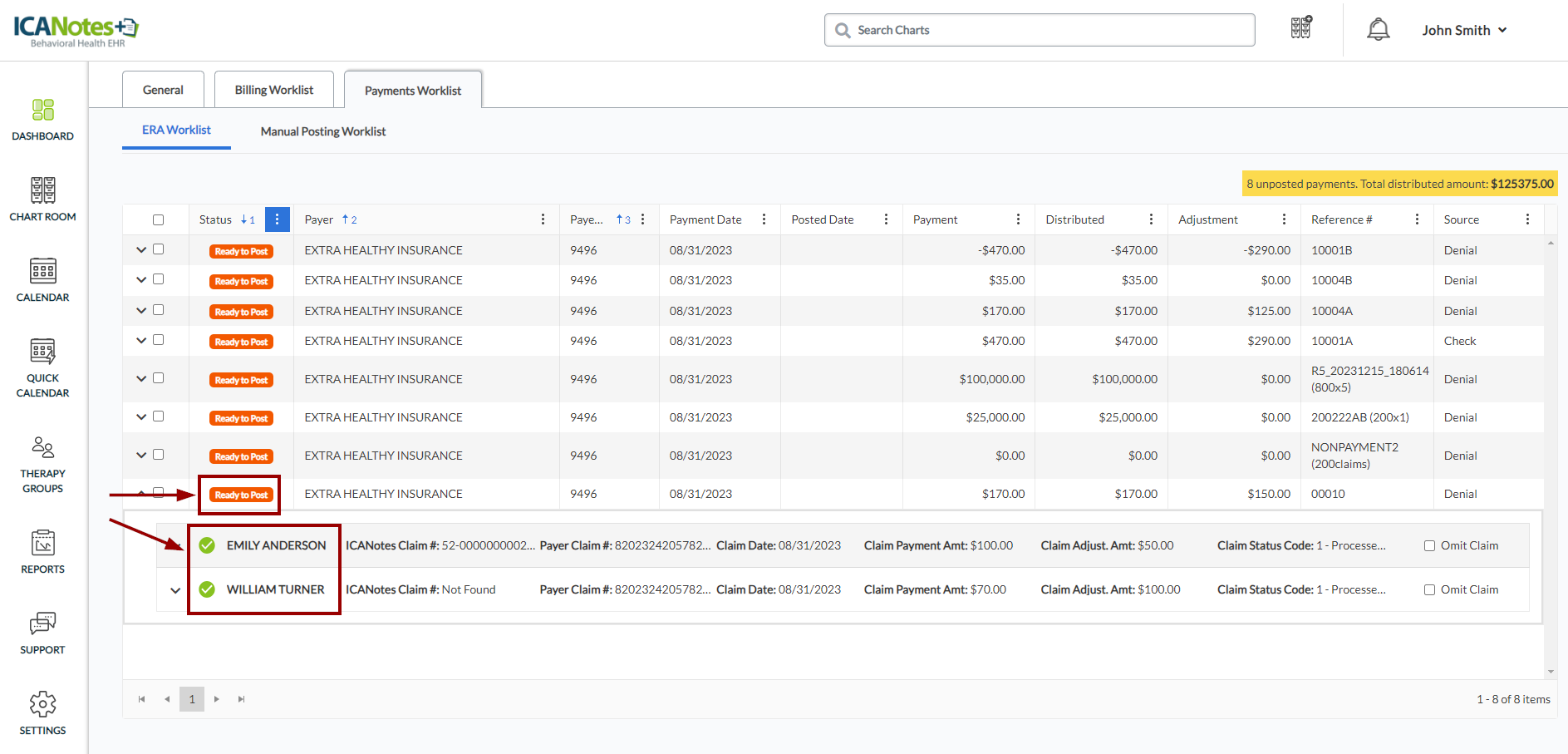Select the Manual Posting Worklist tab
Viewport: 1568px width, 754px height.
click(322, 131)
